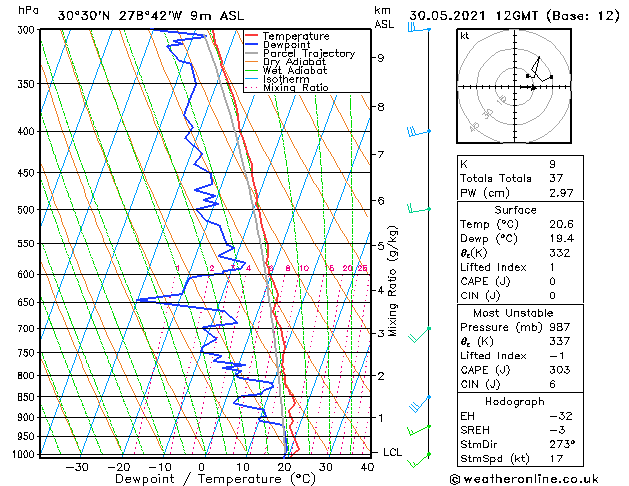The image size is (629, 486).
Task: Click the kt label in hodograph
Action: 464,36
